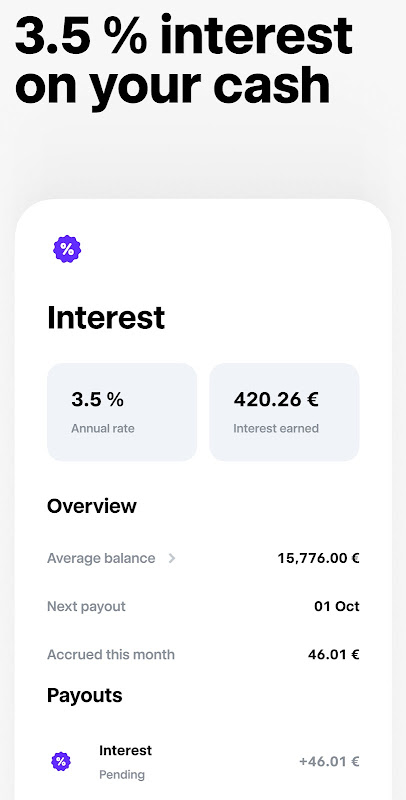406x800 pixels.
Task: Click the percent icon beside the pending payout
Action: coord(61,762)
